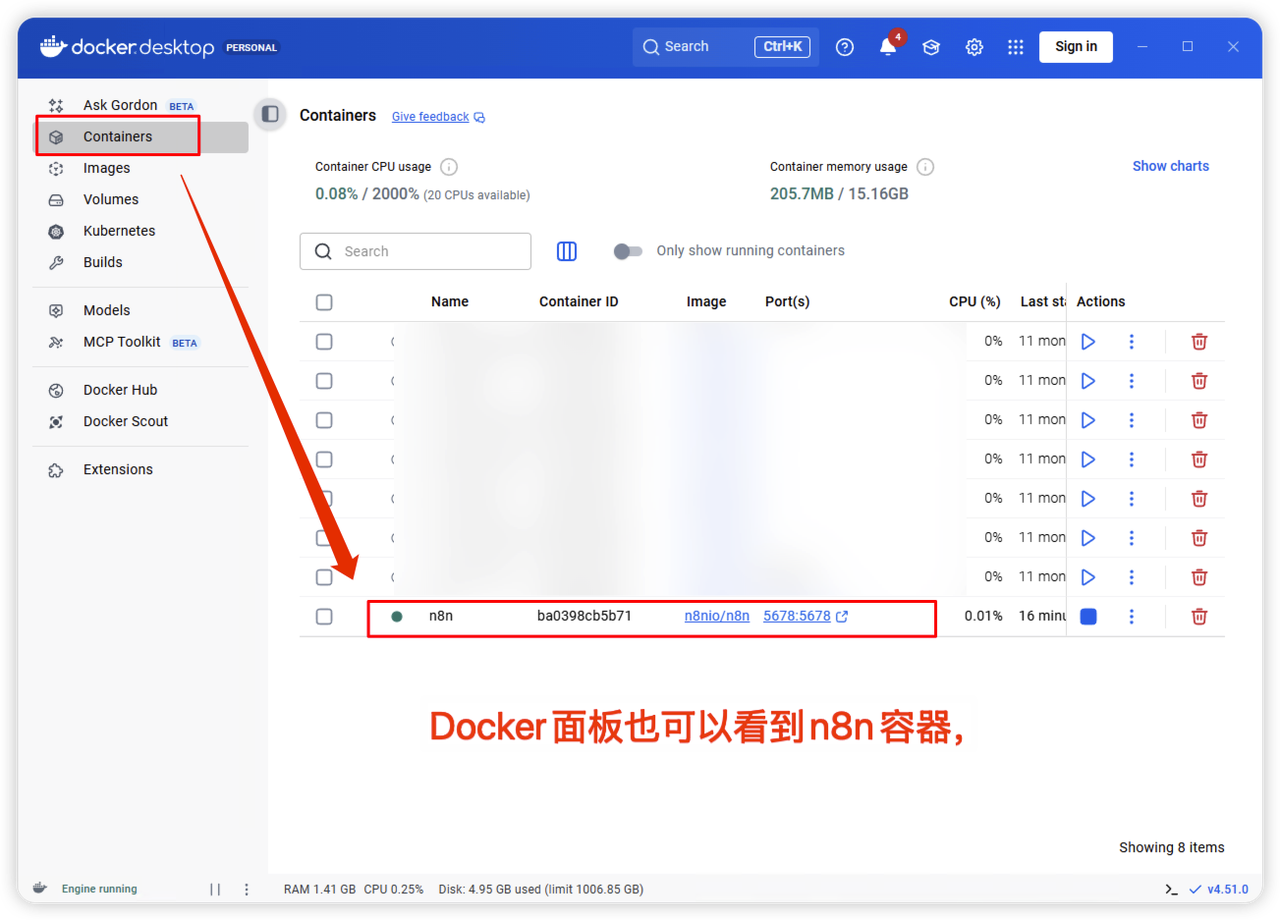Screen dimensions: 1280x920
Task: Delete the n8n container
Action: pos(1199,616)
